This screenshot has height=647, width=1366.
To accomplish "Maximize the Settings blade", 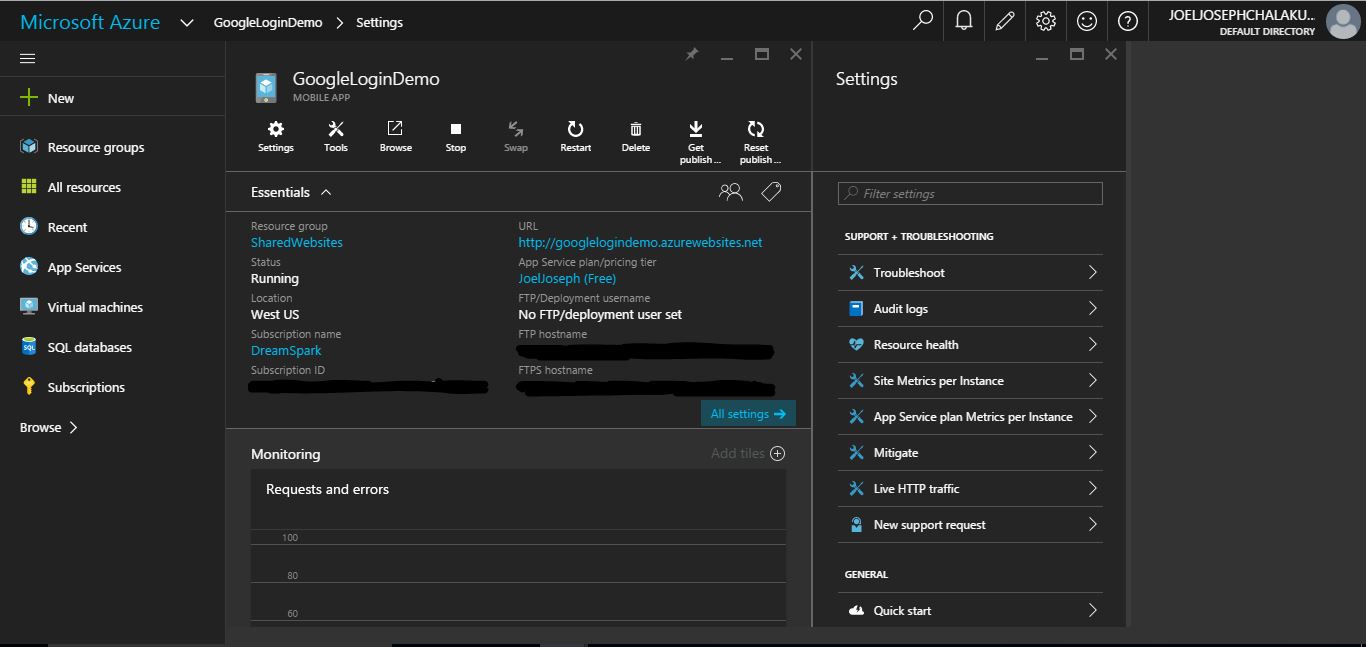I will point(1077,54).
